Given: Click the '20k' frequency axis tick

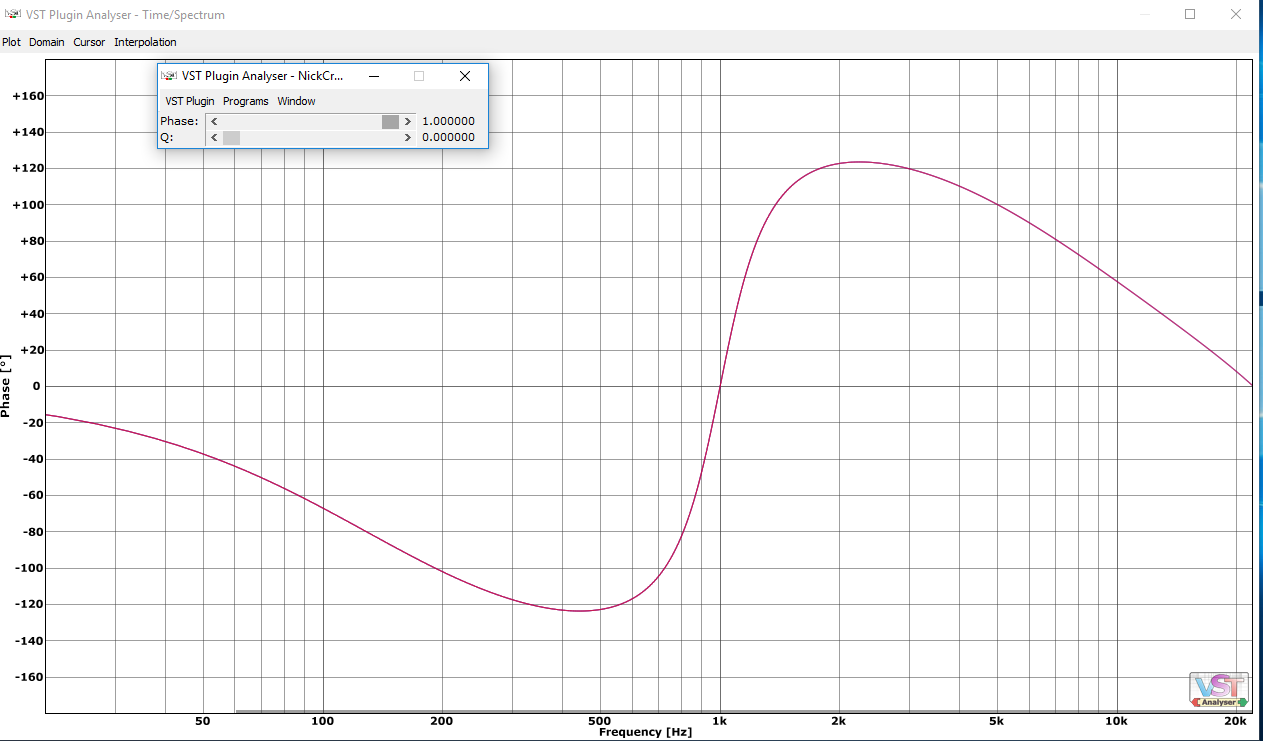Looking at the screenshot, I should click(x=1236, y=721).
